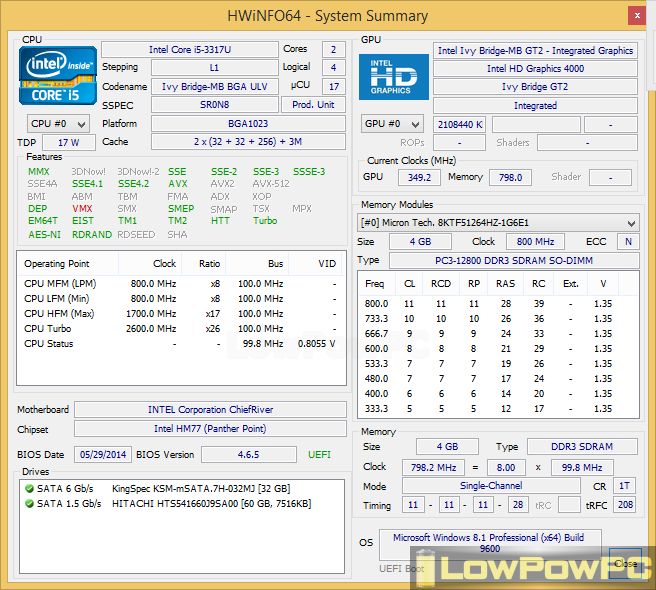This screenshot has height=590, width=656.
Task: Select the CPU Status row
Action: tap(181, 344)
